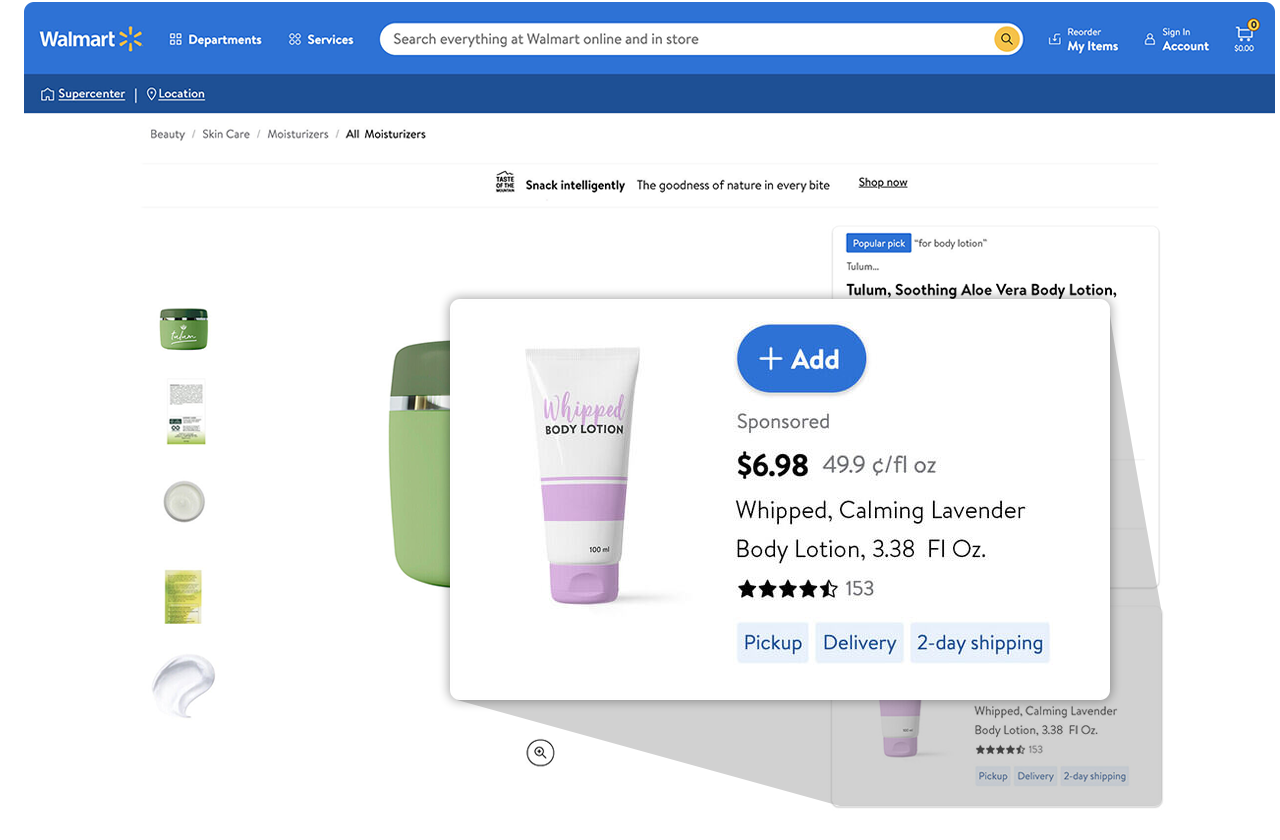This screenshot has width=1280, height=840.
Task: Select the large Pickup tag
Action: coord(773,643)
